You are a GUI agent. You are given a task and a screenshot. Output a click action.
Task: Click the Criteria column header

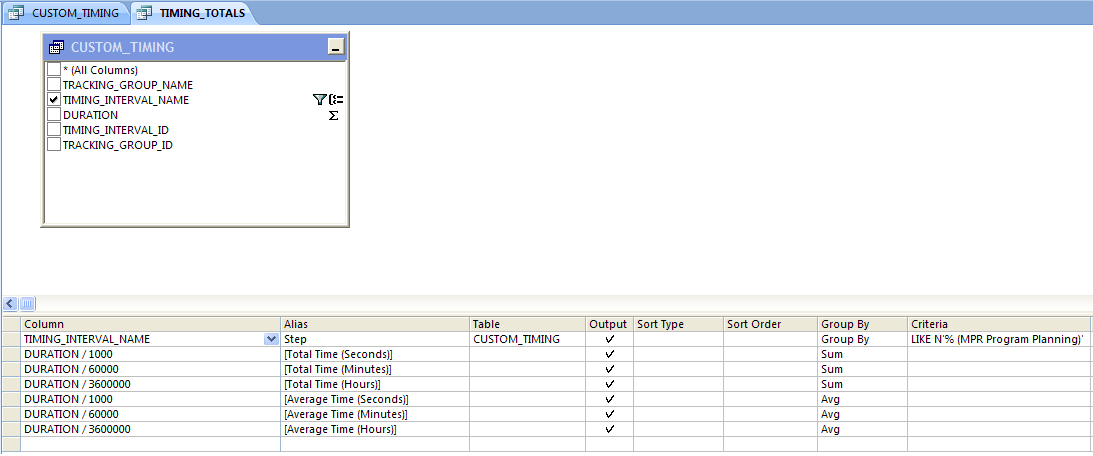pos(997,324)
